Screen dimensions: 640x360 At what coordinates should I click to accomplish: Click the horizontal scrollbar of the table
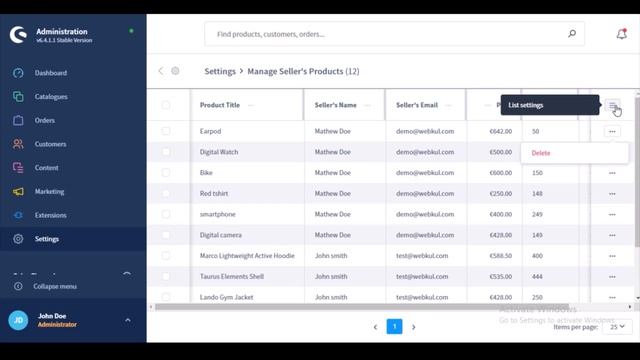pos(362,307)
